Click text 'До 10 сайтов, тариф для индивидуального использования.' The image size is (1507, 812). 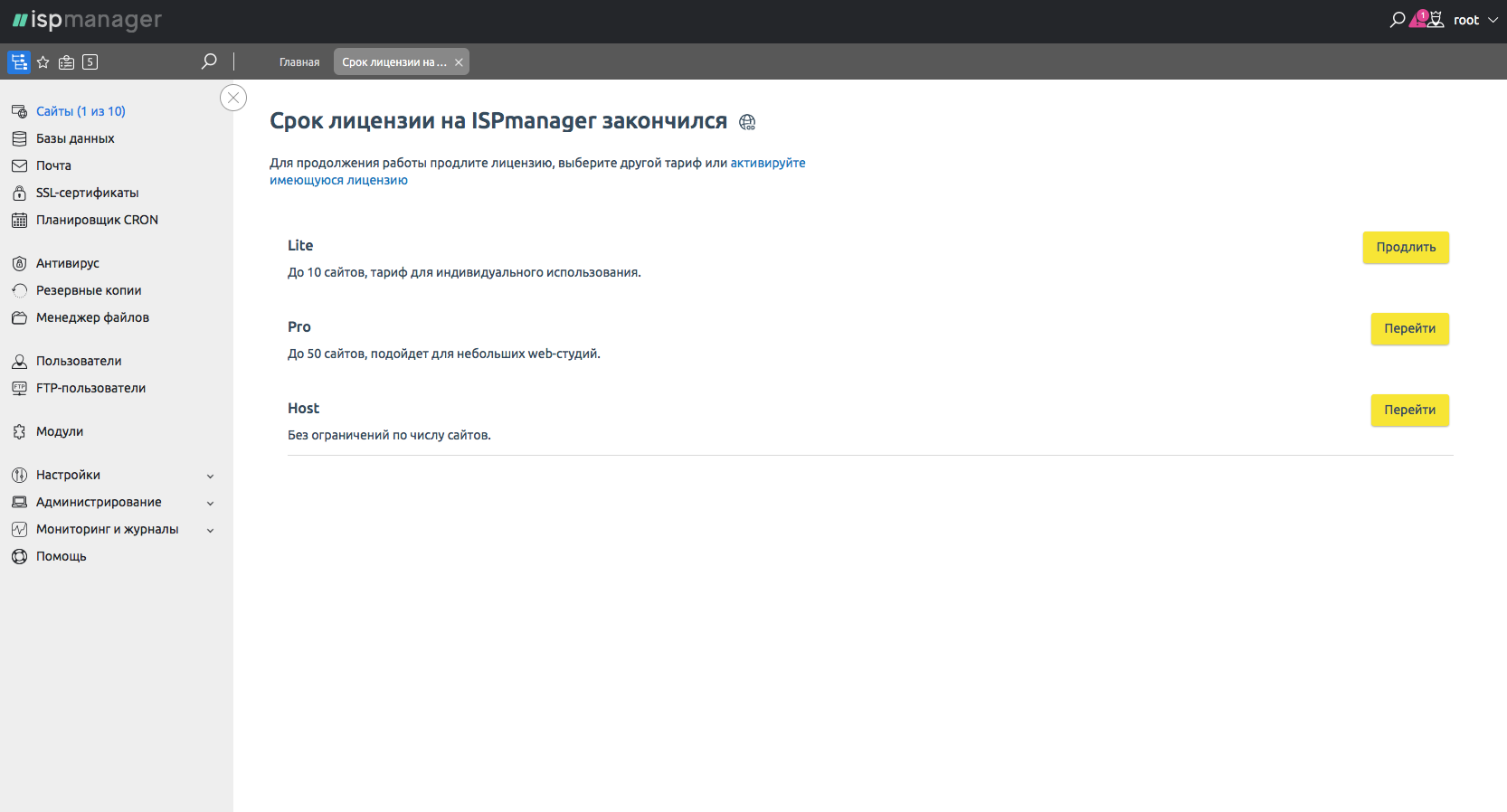click(464, 272)
